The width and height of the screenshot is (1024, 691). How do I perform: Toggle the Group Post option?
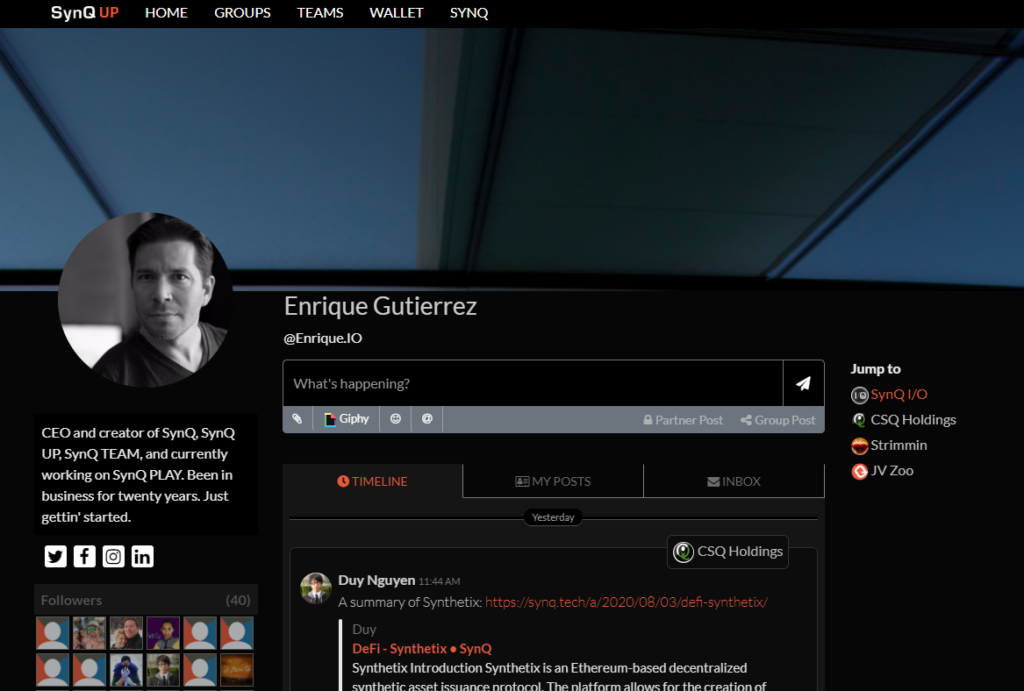pyautogui.click(x=778, y=421)
